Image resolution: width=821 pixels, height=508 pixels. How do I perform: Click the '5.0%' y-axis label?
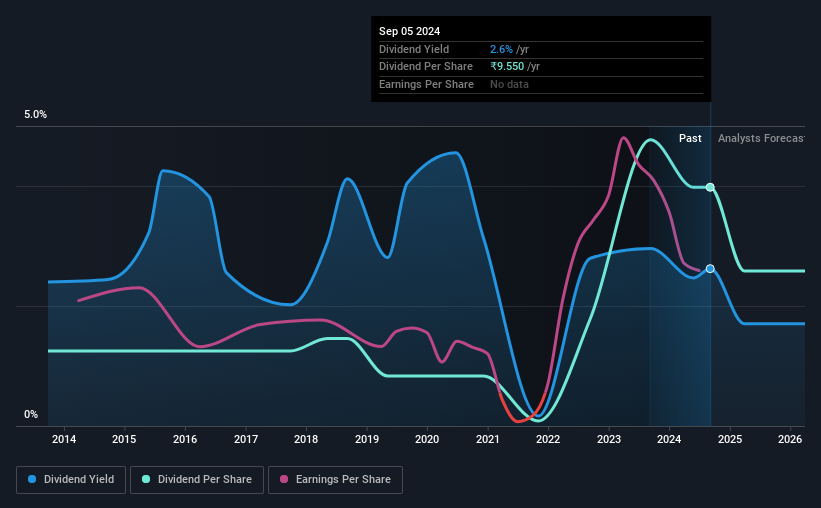coord(36,115)
